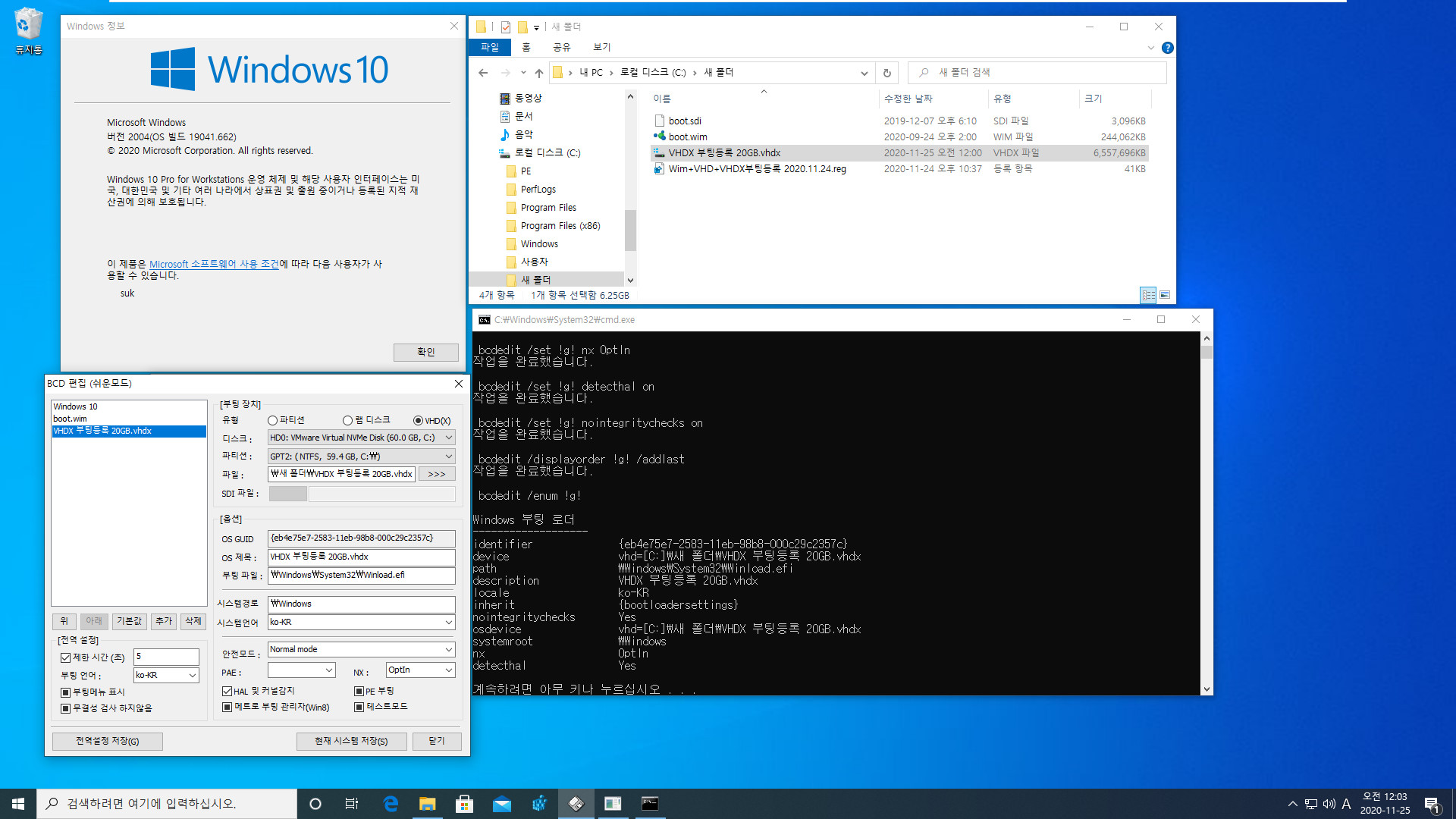Open the 공유 ribbon tab

561,47
